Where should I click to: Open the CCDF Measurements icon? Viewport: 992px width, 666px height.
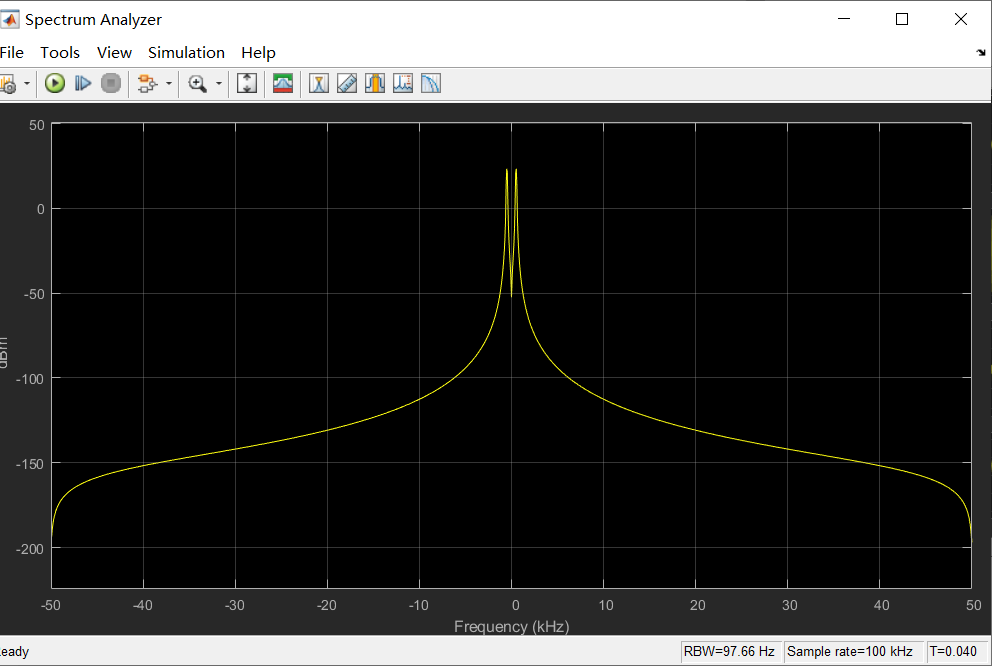click(x=430, y=83)
